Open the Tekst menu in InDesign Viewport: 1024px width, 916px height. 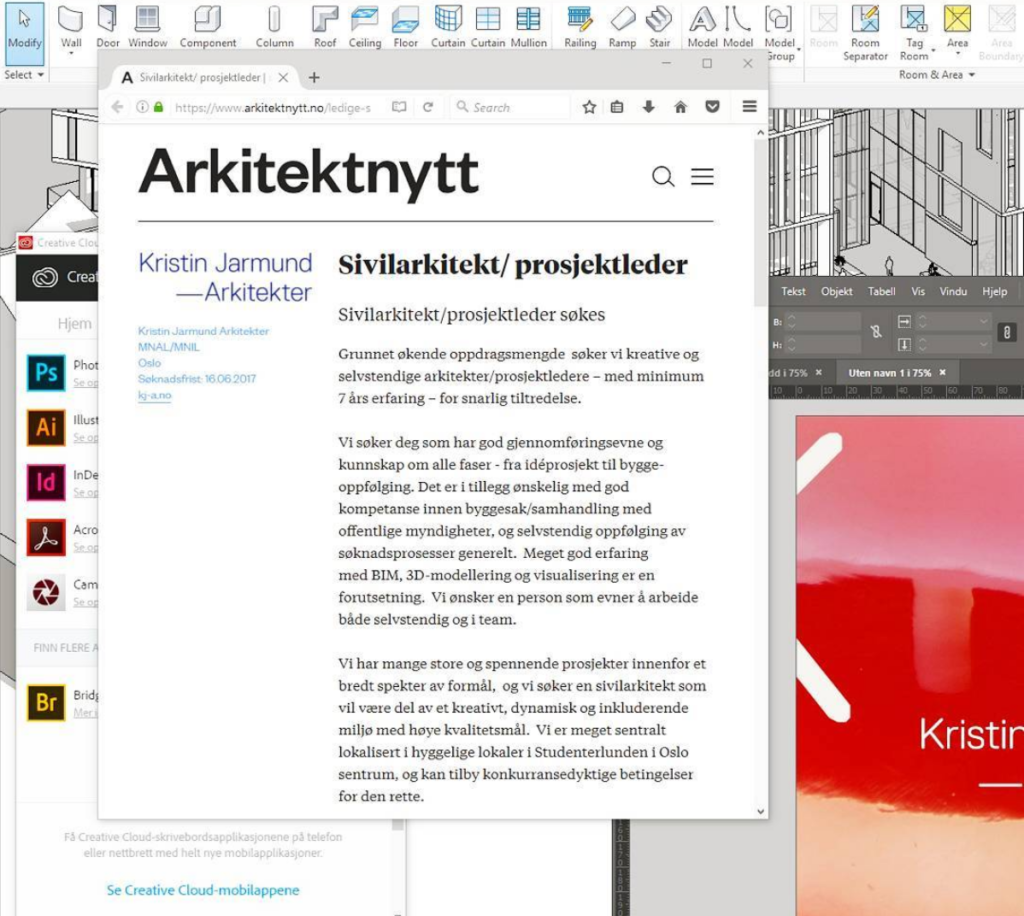tap(793, 291)
